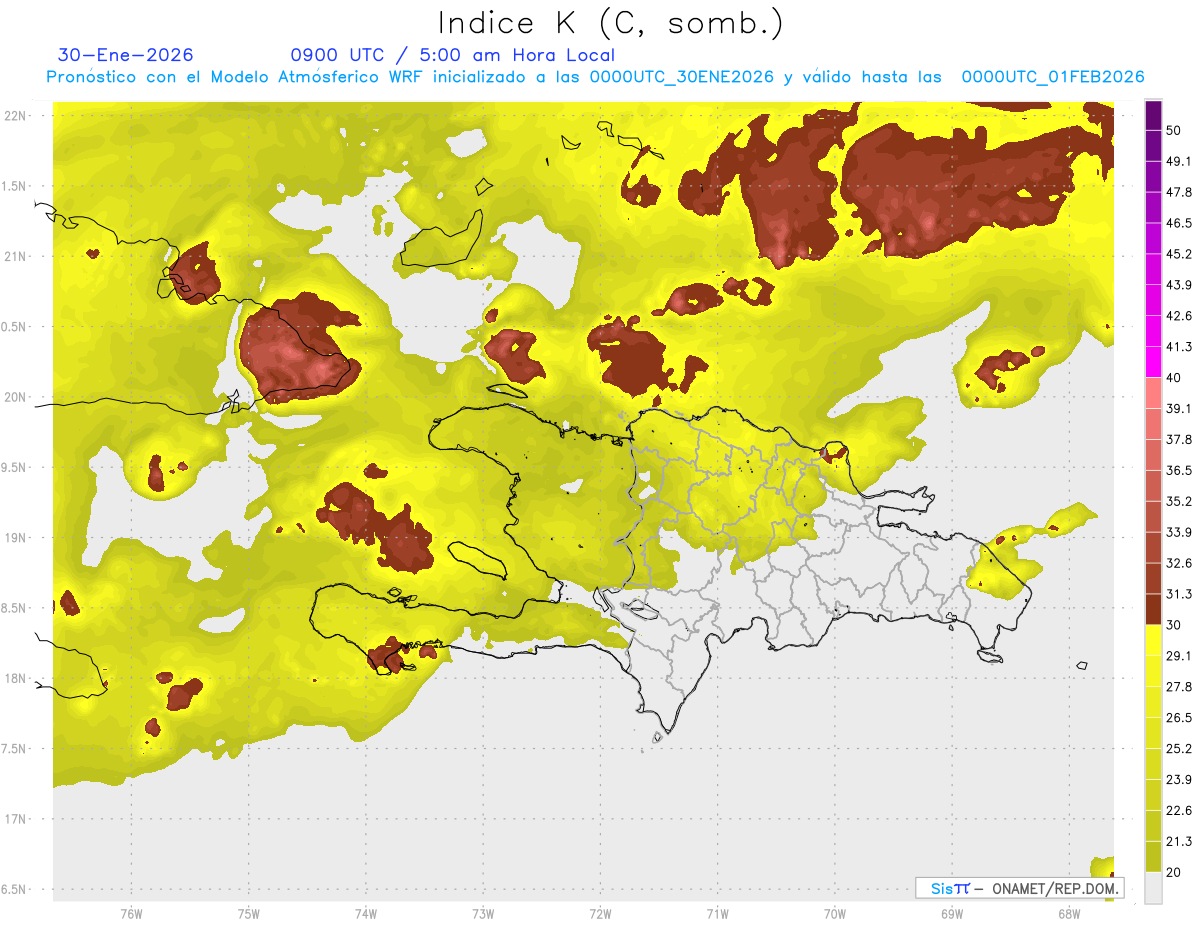Click the '22.6' colorbar value

coord(1179,811)
